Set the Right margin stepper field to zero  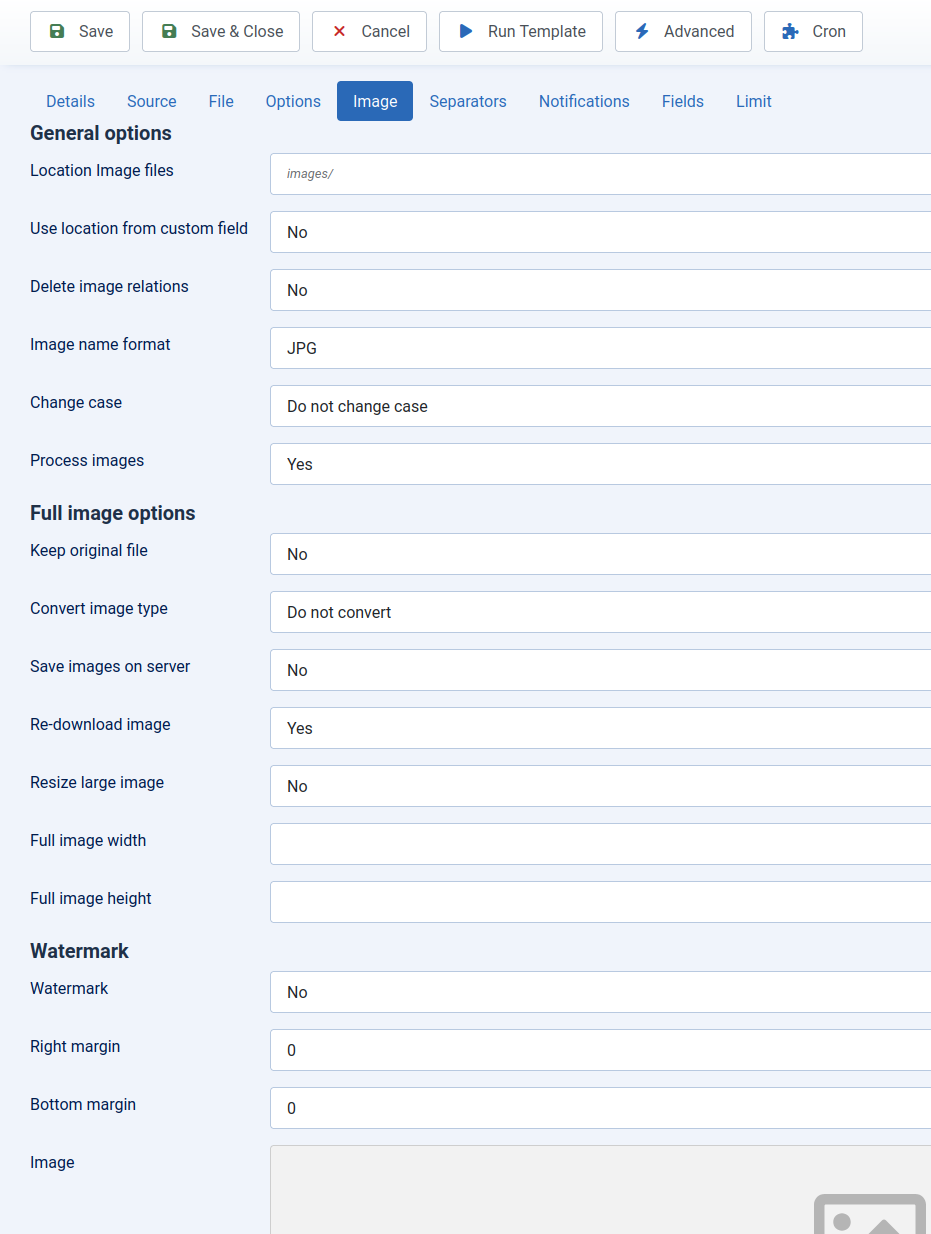pos(600,1050)
